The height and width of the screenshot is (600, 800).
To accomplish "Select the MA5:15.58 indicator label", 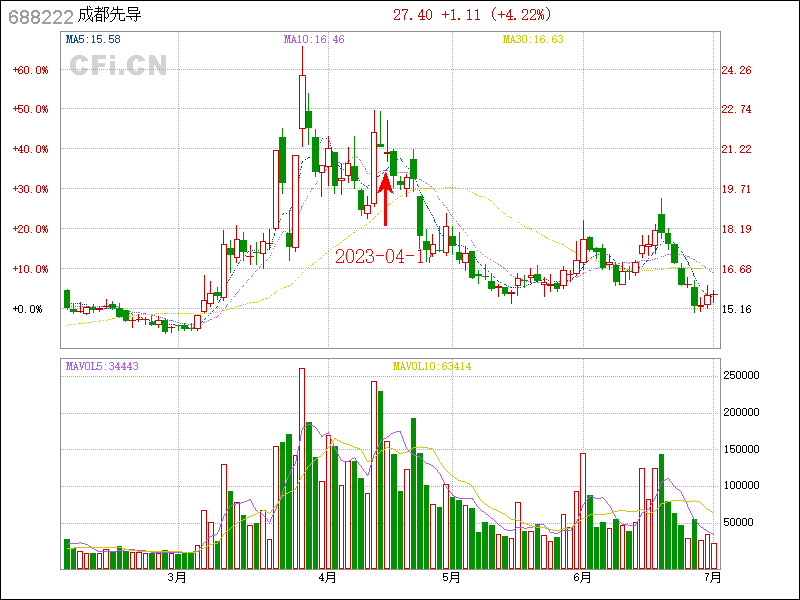I will [93, 40].
